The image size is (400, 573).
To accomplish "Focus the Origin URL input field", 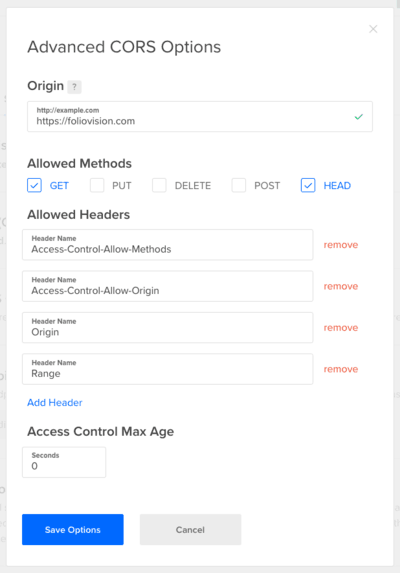I will tap(200, 117).
